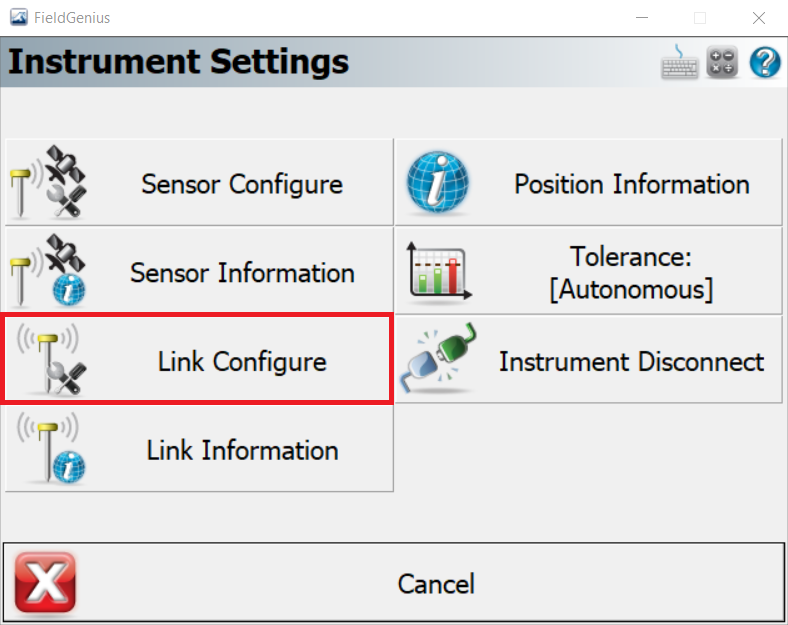Choose Instrument Disconnect
The width and height of the screenshot is (788, 625).
click(588, 359)
